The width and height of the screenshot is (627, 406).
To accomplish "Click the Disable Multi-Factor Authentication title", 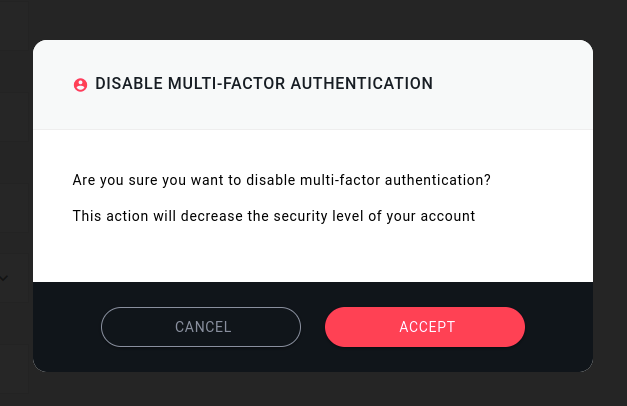I will (x=264, y=84).
